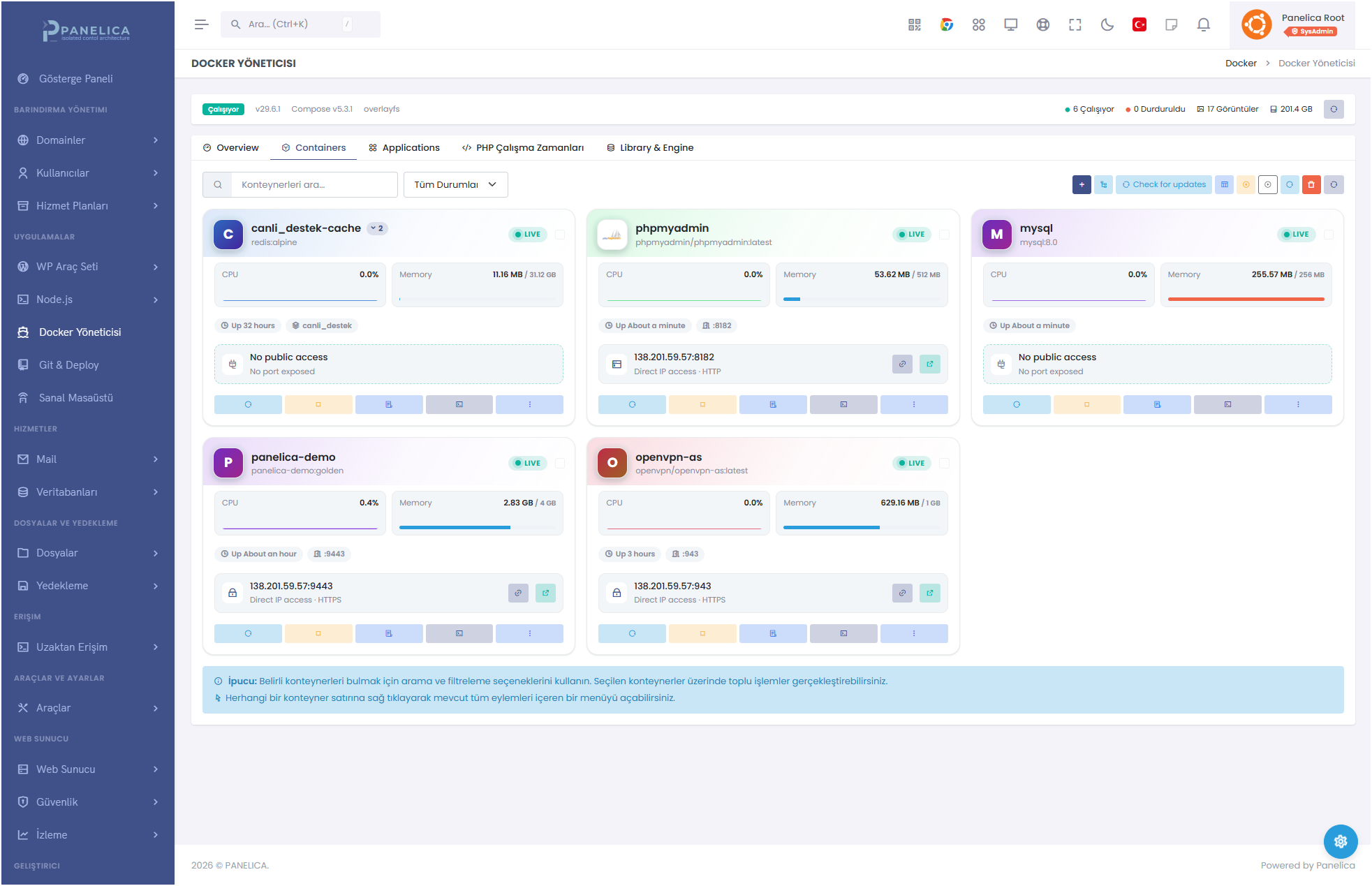Copy the phpmyadmin 138.201.59.57:8182 link
1372x886 pixels.
902,364
